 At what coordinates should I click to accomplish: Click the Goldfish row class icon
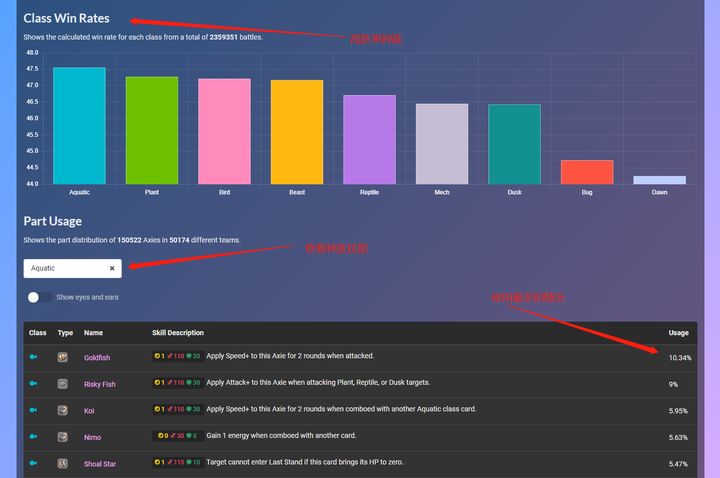[33, 357]
